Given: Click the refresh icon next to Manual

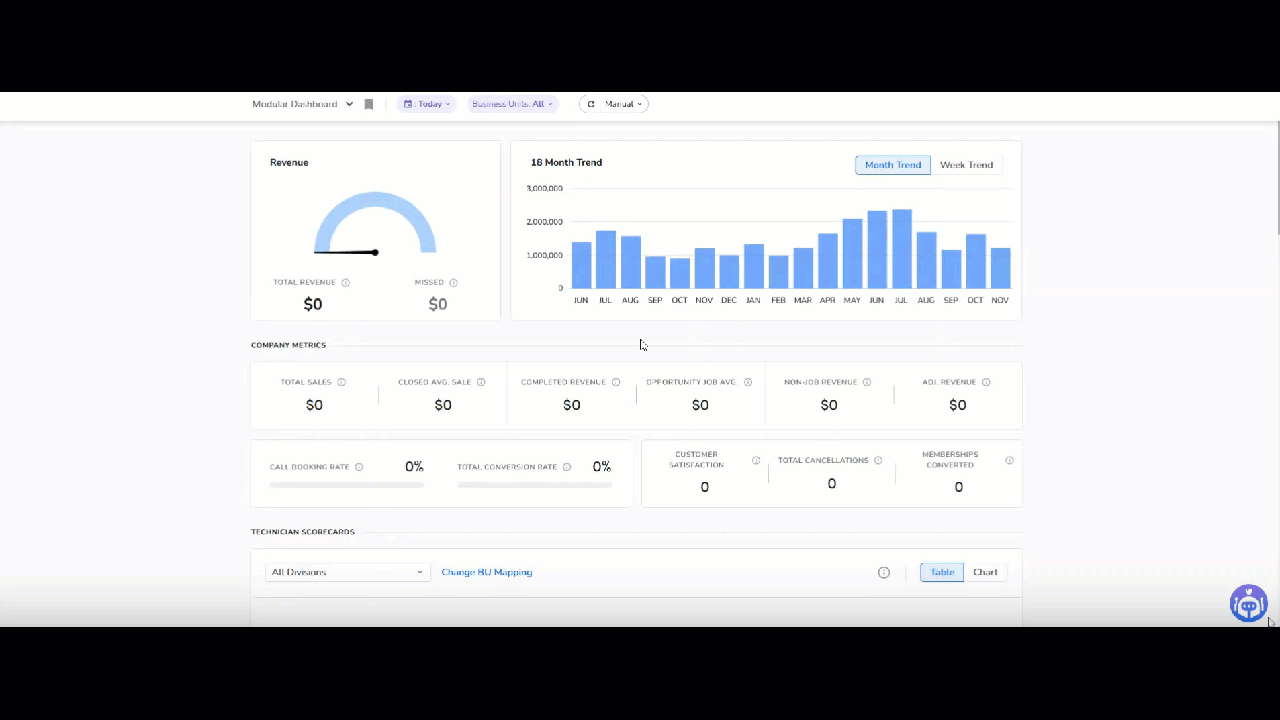Looking at the screenshot, I should point(591,104).
